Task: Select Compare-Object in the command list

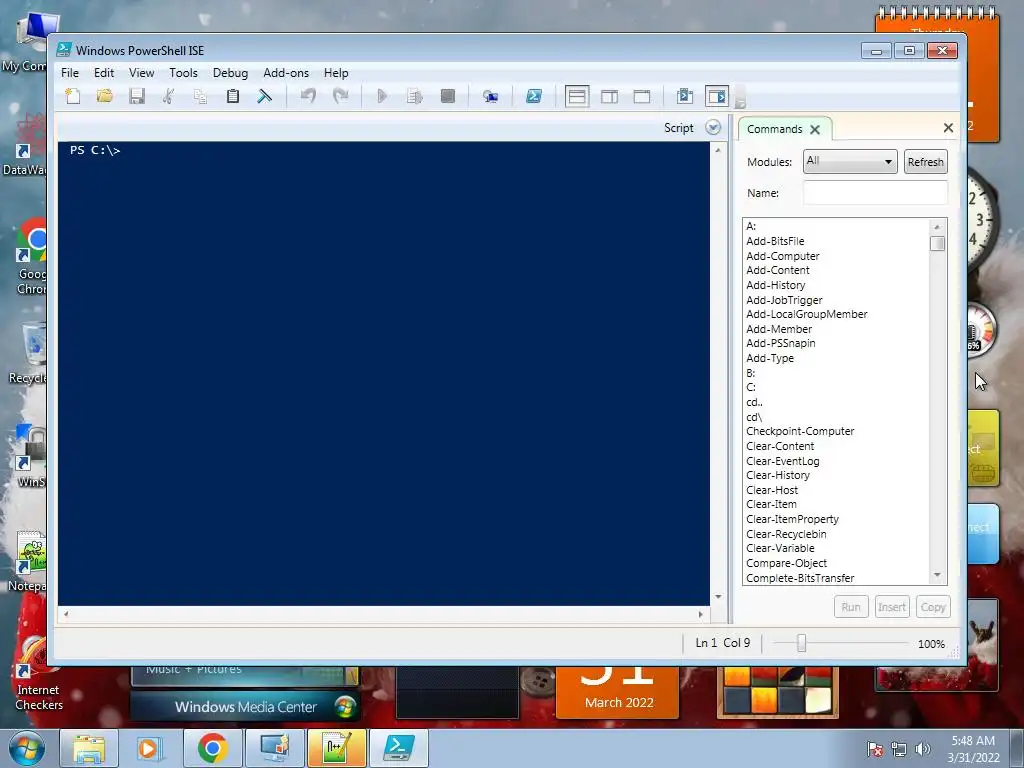Action: 786,563
